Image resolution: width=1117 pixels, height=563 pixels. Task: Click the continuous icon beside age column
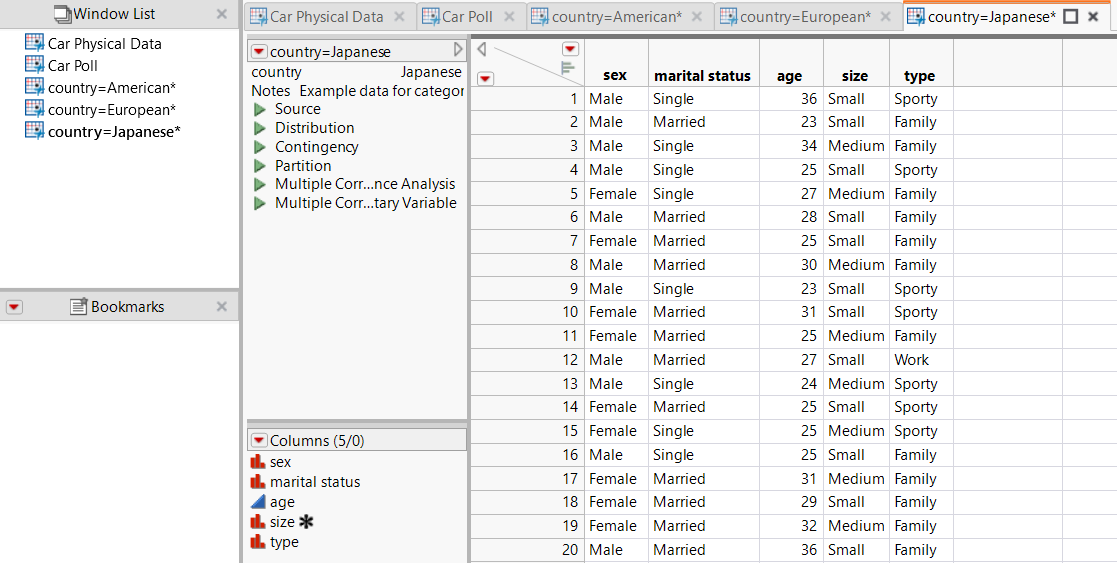258,502
